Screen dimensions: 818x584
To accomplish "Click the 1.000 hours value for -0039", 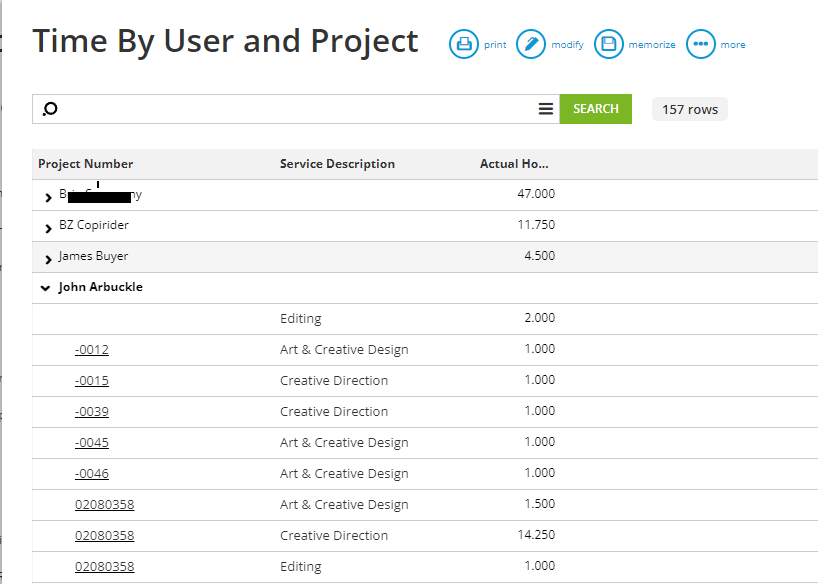I will click(x=539, y=411).
